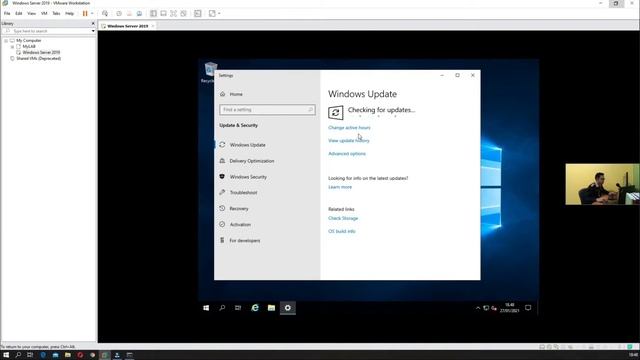This screenshot has width=640, height=360.
Task: Select My Computer in the library tree
Action: 29,41
